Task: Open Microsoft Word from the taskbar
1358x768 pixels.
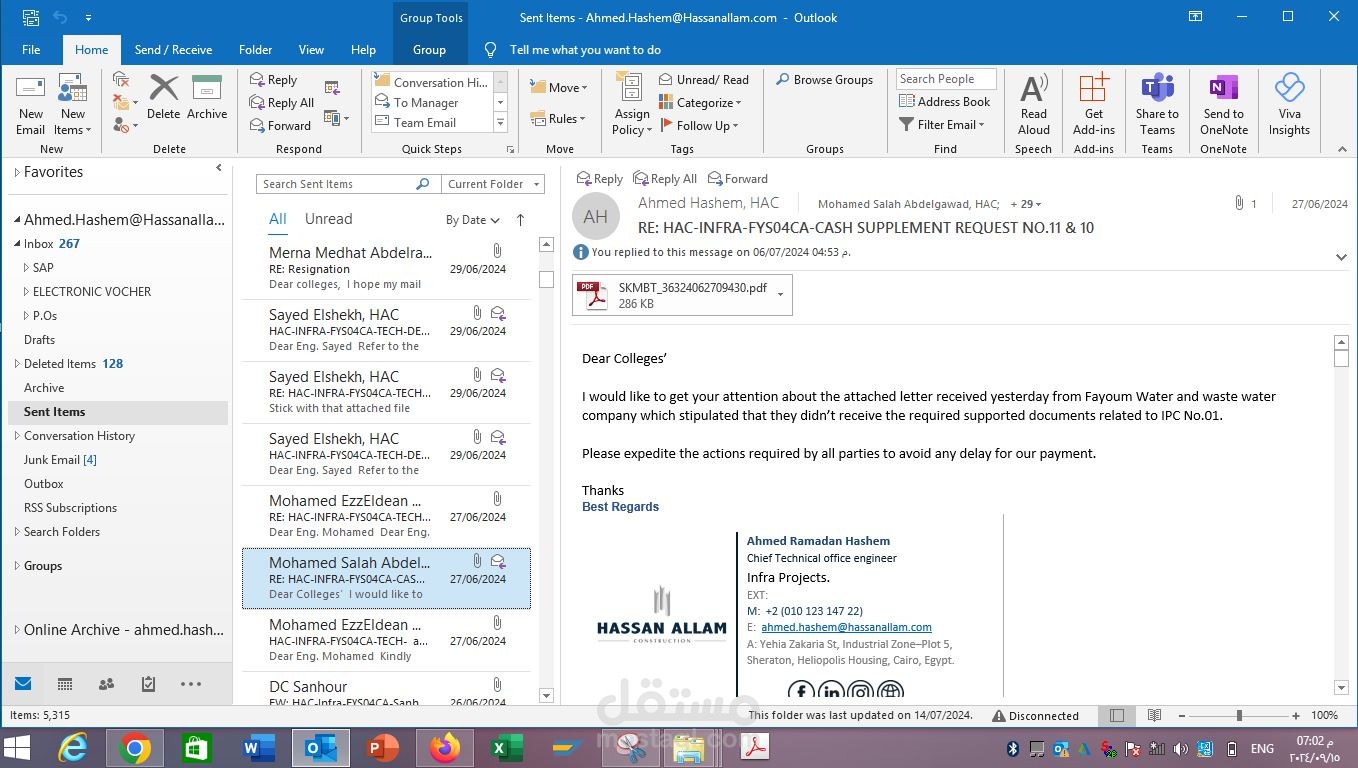Action: (x=258, y=748)
